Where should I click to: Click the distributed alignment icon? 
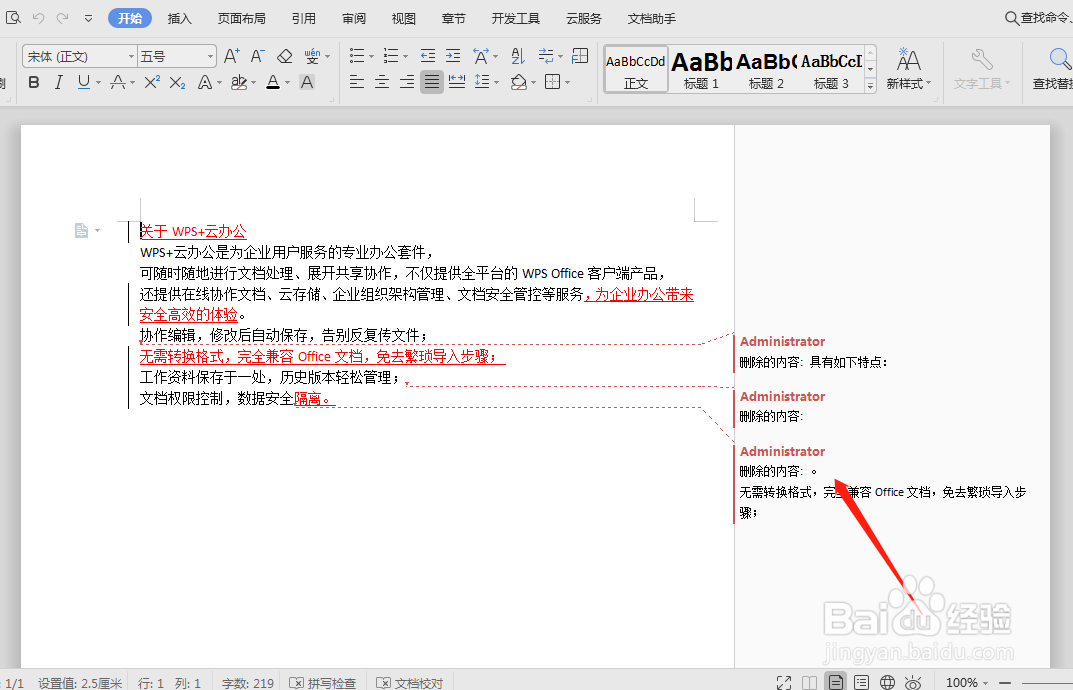[457, 82]
